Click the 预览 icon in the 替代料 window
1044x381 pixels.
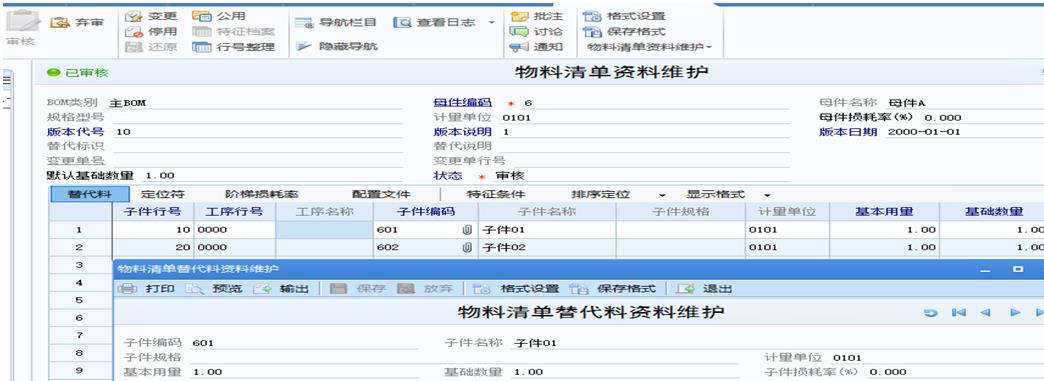(194, 289)
